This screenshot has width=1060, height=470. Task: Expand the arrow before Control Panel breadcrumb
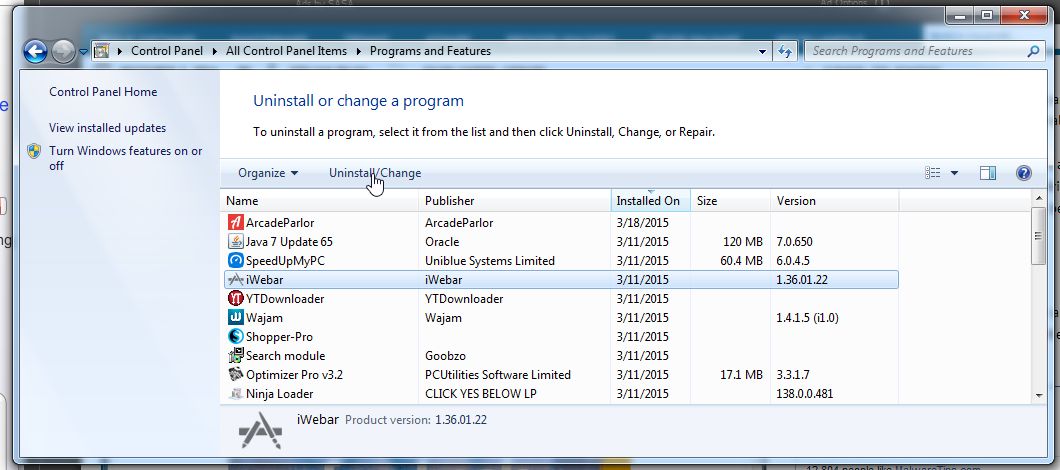120,51
